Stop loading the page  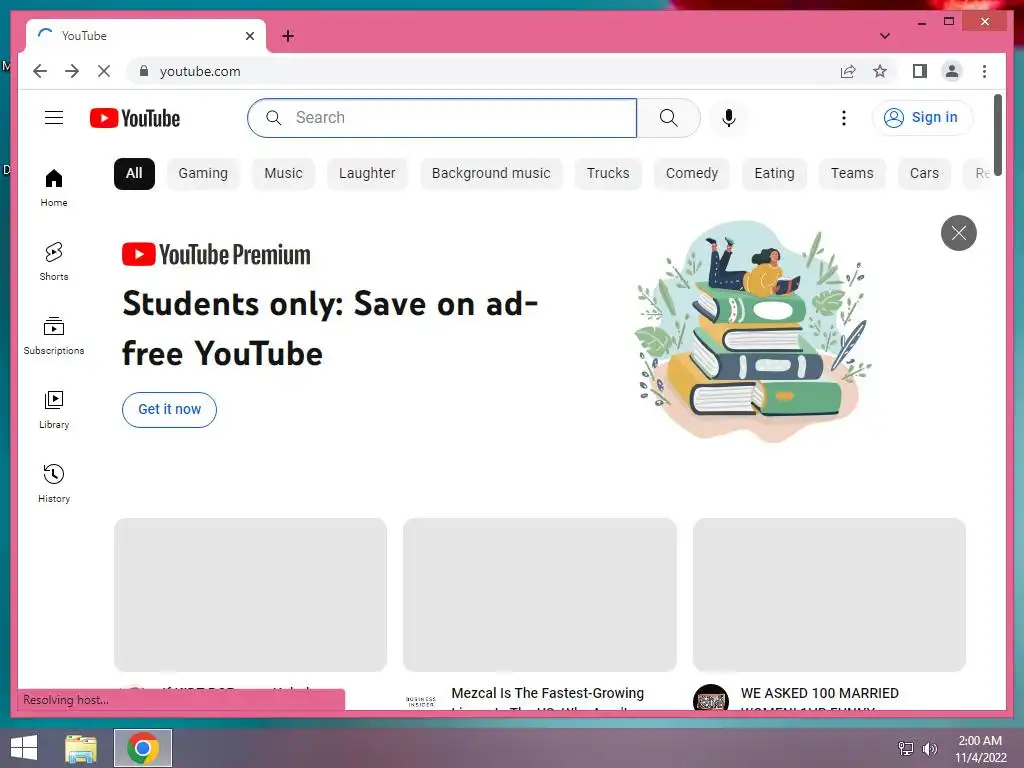[104, 71]
